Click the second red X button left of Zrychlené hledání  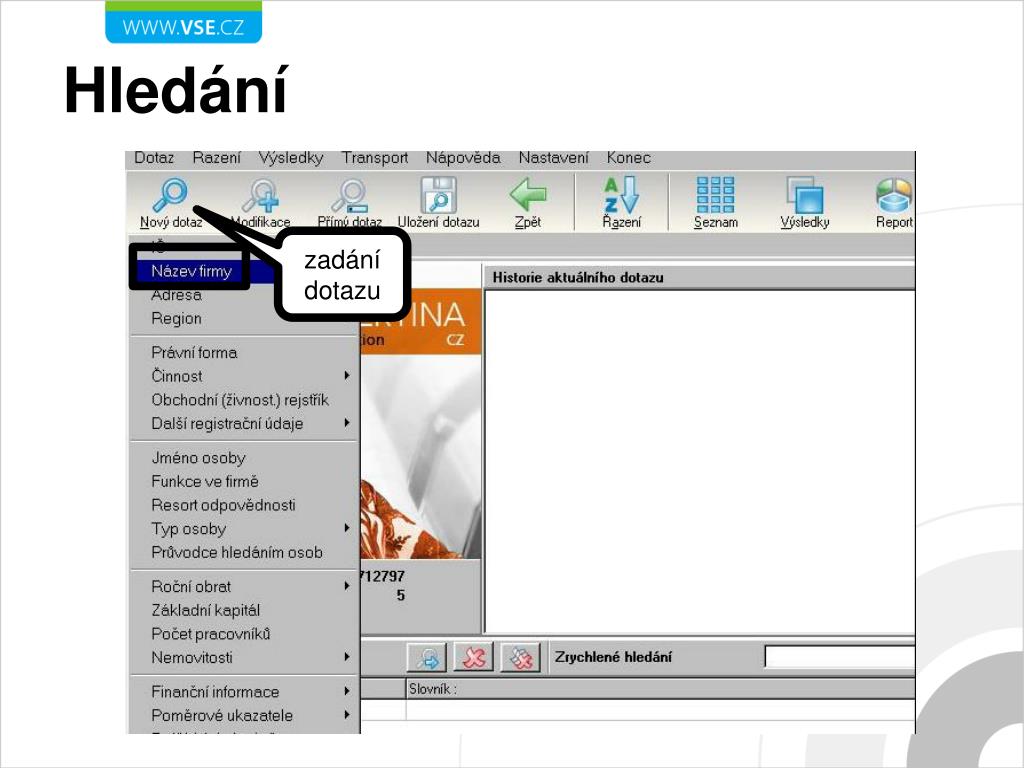tap(520, 657)
